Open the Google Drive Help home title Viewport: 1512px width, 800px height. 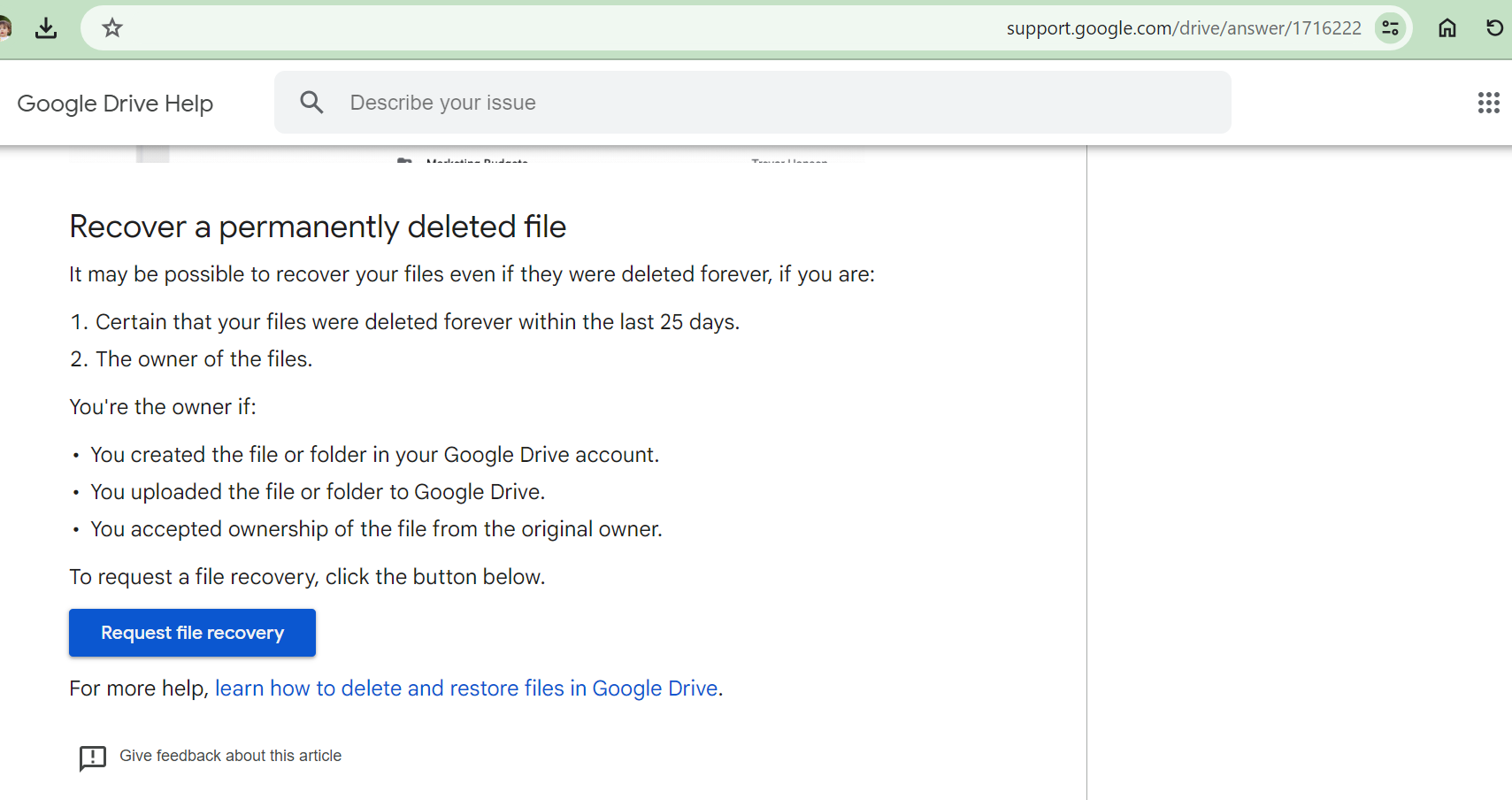coord(115,104)
